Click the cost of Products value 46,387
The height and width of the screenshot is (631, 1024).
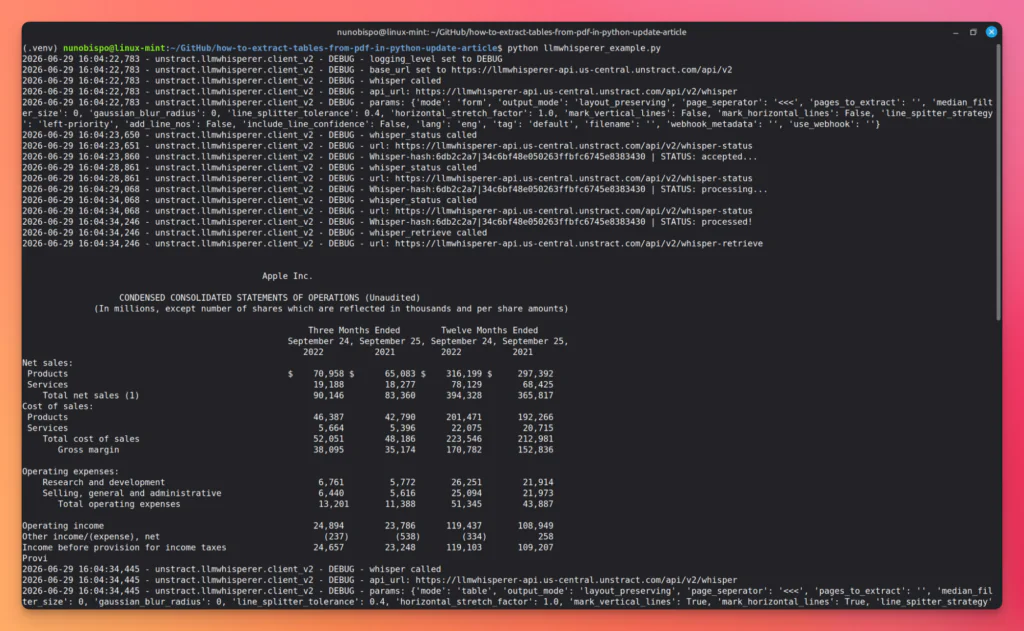(x=328, y=417)
